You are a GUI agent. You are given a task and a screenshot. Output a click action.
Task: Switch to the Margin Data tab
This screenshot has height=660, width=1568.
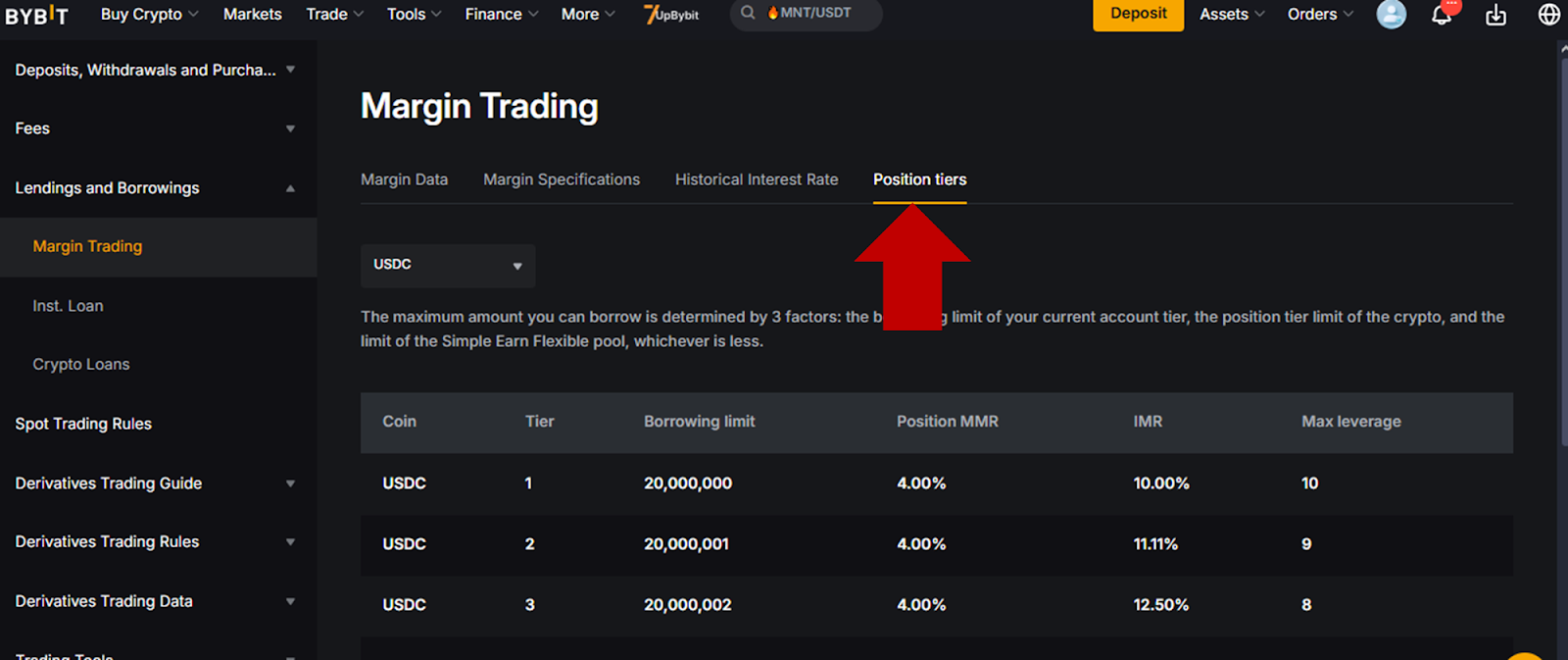[404, 179]
